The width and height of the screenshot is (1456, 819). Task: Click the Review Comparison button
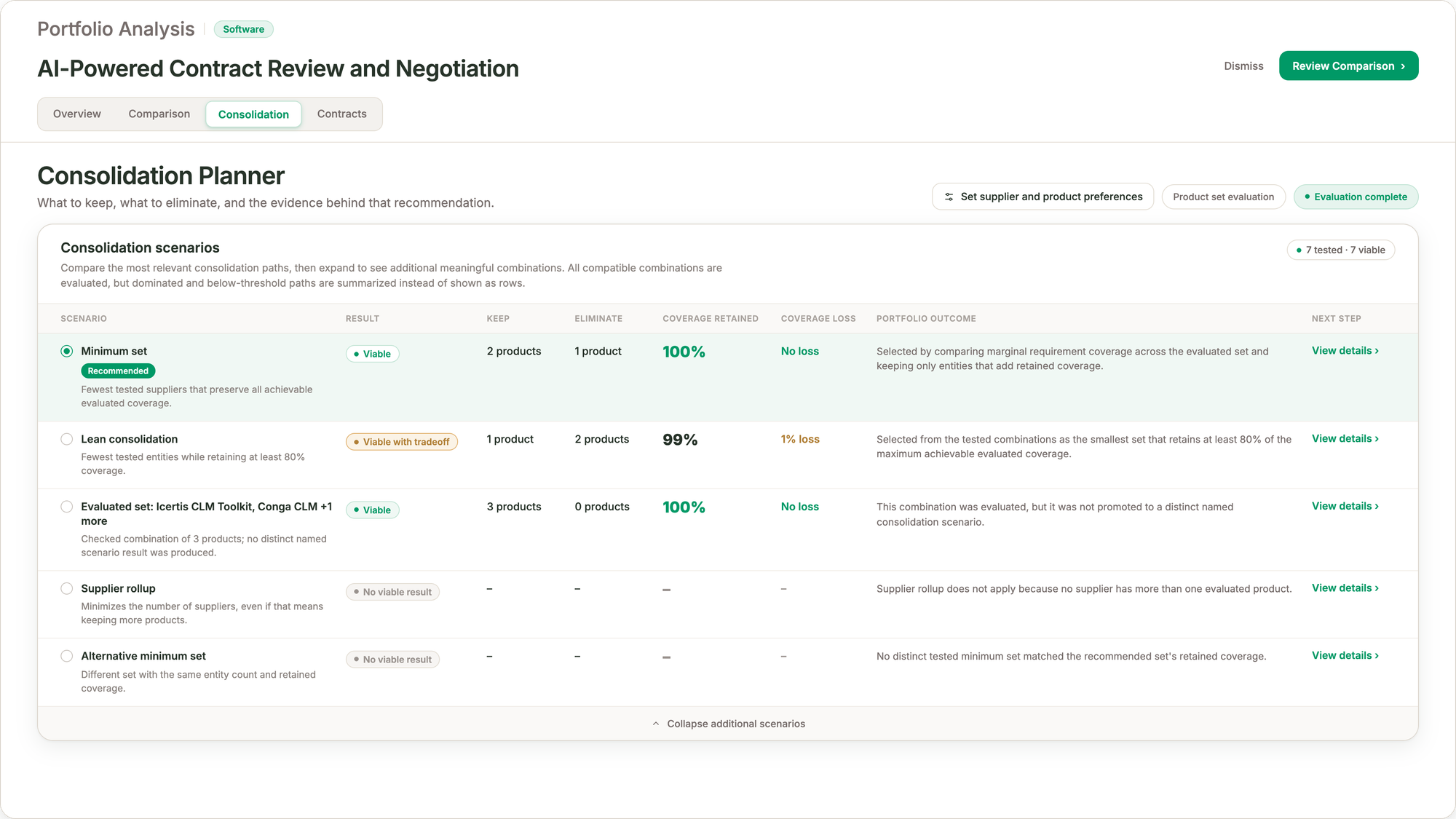coord(1348,66)
